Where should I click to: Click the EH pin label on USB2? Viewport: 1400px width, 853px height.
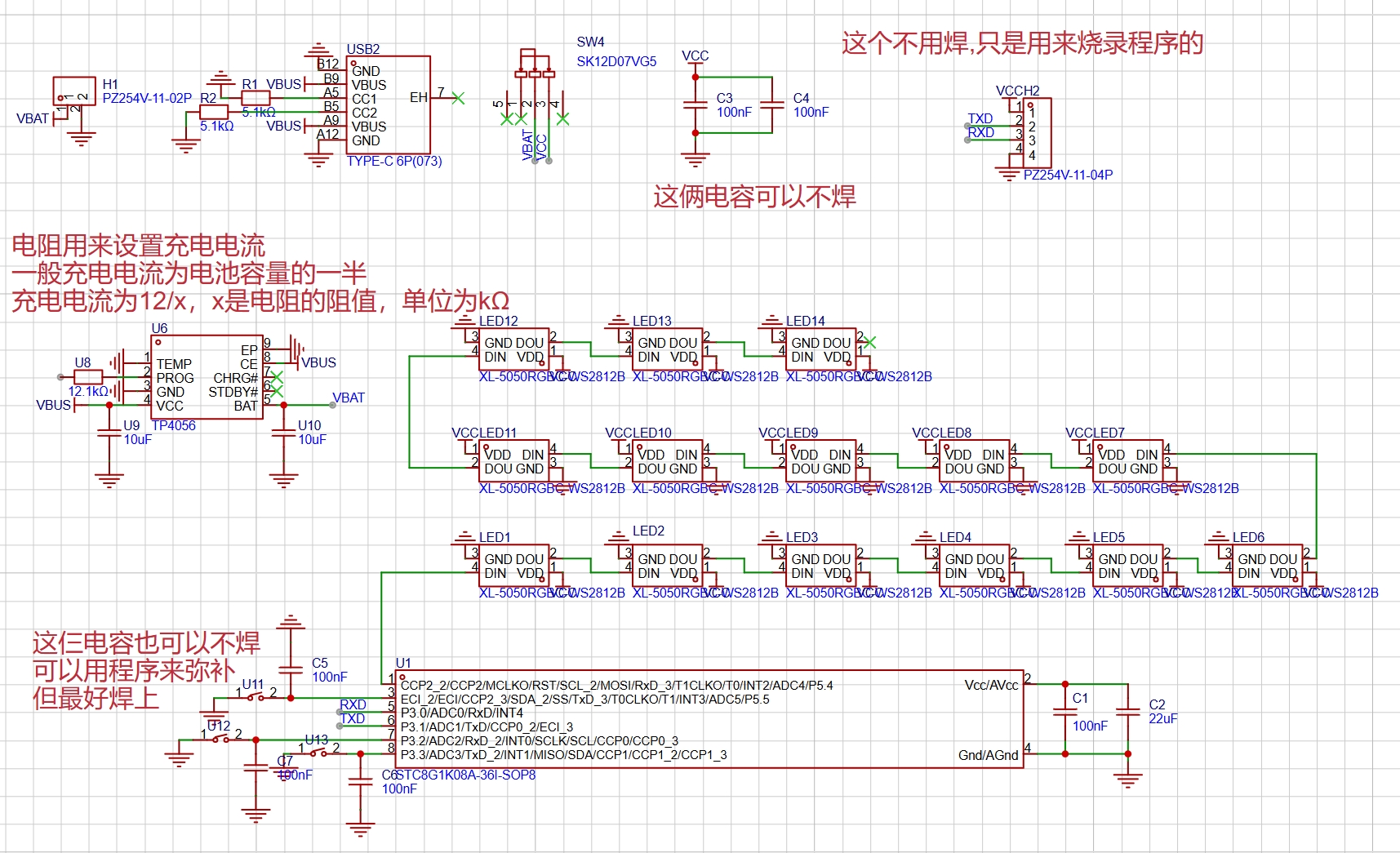point(419,97)
